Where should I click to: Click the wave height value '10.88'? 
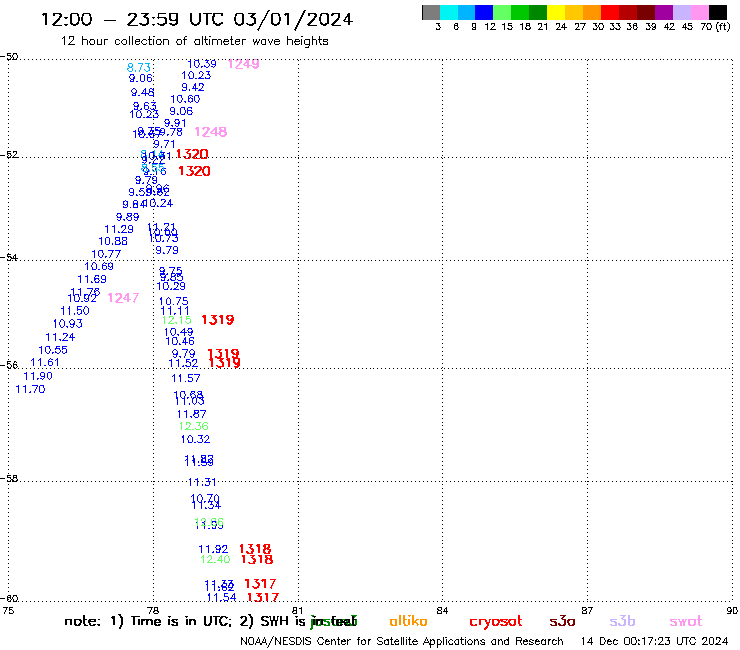[x=113, y=241]
